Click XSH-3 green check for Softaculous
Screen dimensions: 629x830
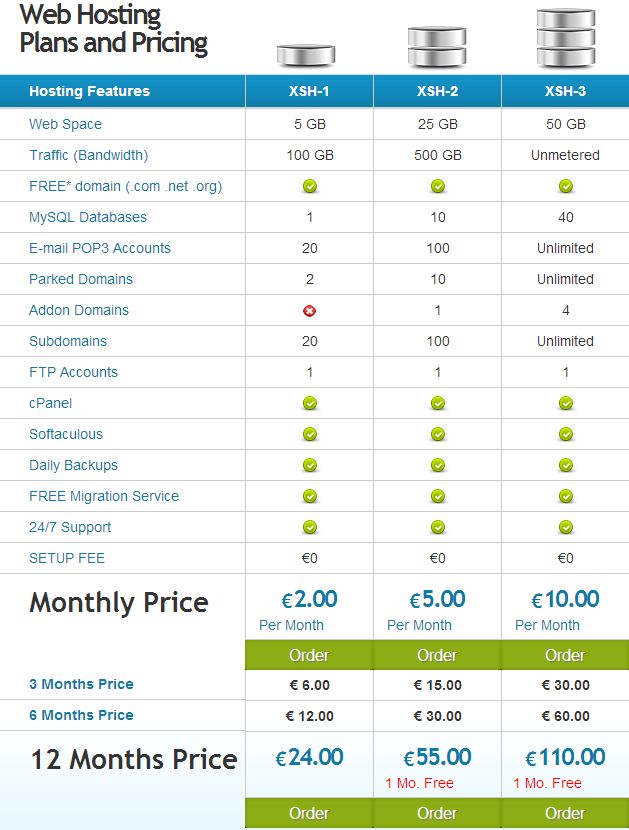tap(565, 435)
